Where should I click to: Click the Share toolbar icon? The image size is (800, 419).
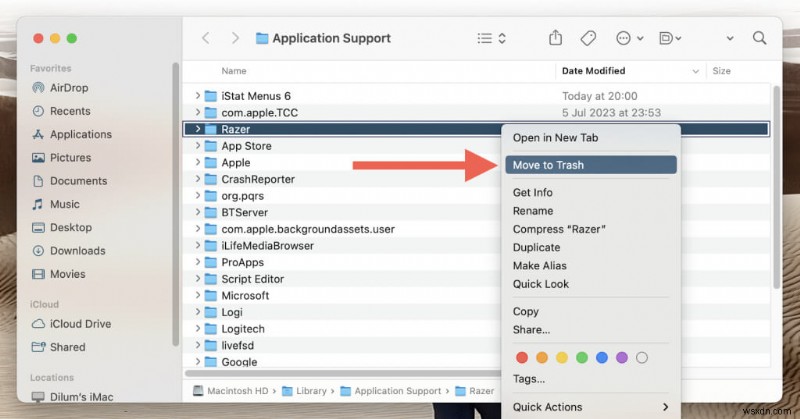[556, 38]
